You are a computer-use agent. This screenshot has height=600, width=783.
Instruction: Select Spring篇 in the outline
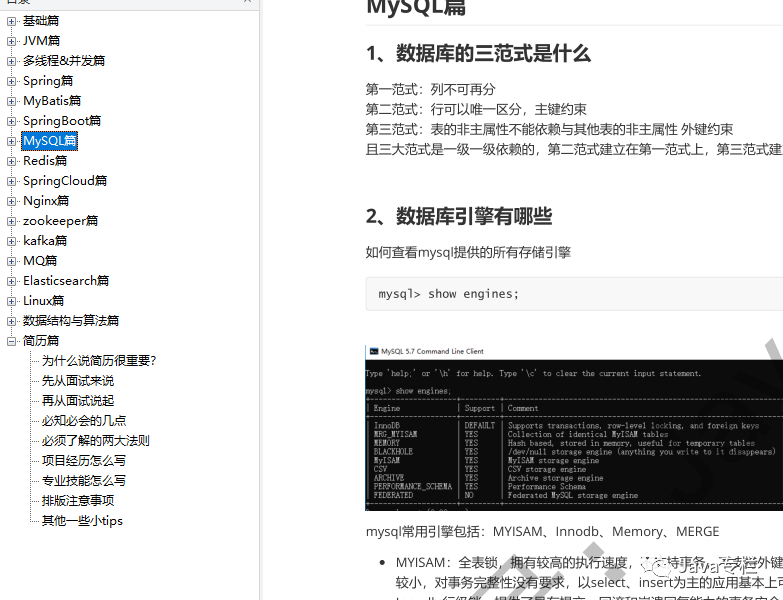pyautogui.click(x=48, y=81)
